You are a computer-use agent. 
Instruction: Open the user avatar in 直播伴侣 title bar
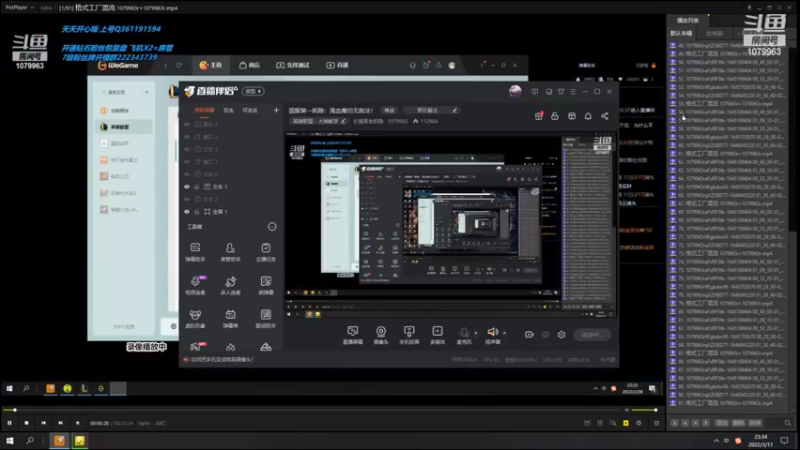pyautogui.click(x=515, y=91)
